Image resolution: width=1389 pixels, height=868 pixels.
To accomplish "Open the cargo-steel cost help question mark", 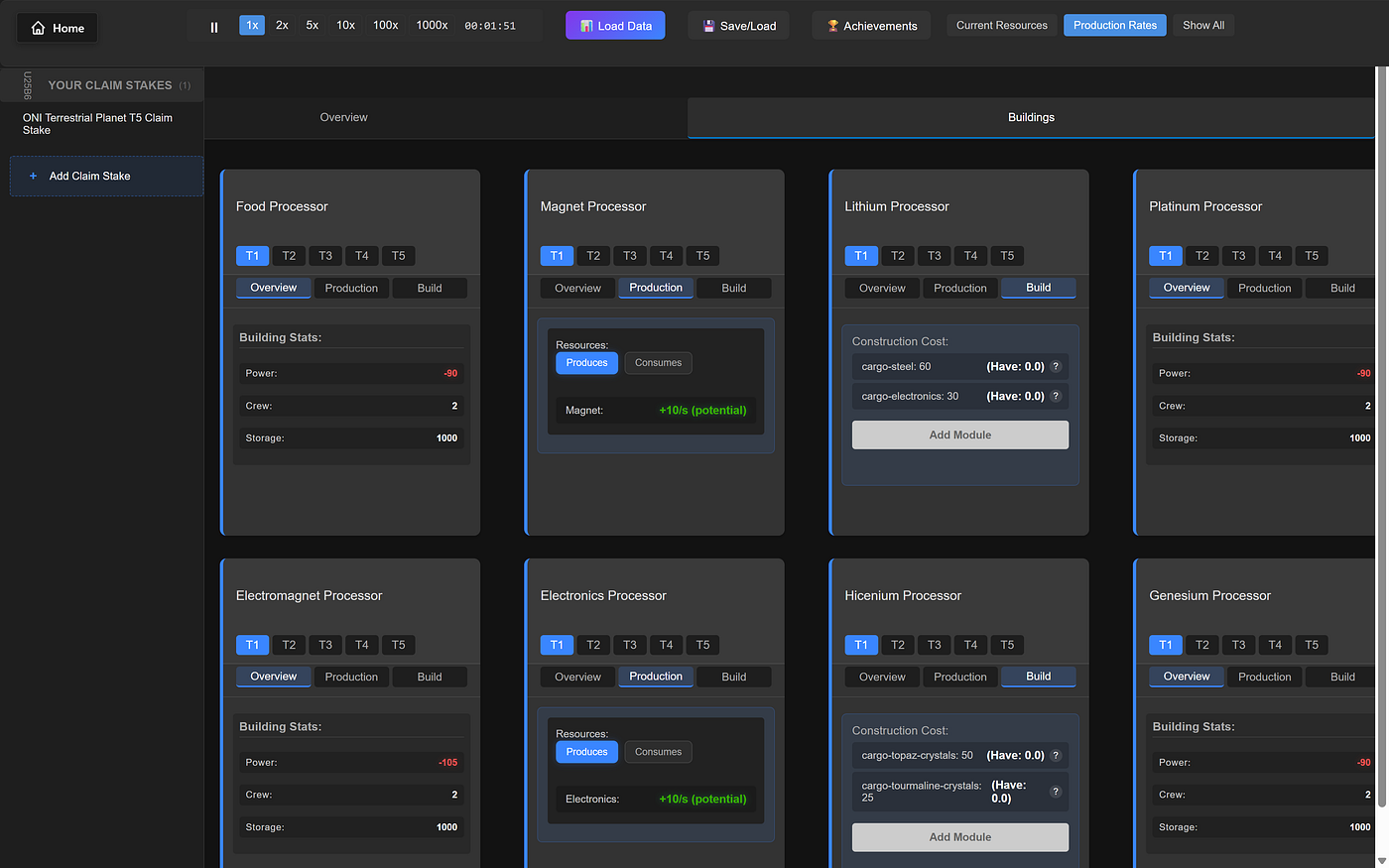I will pos(1056,366).
